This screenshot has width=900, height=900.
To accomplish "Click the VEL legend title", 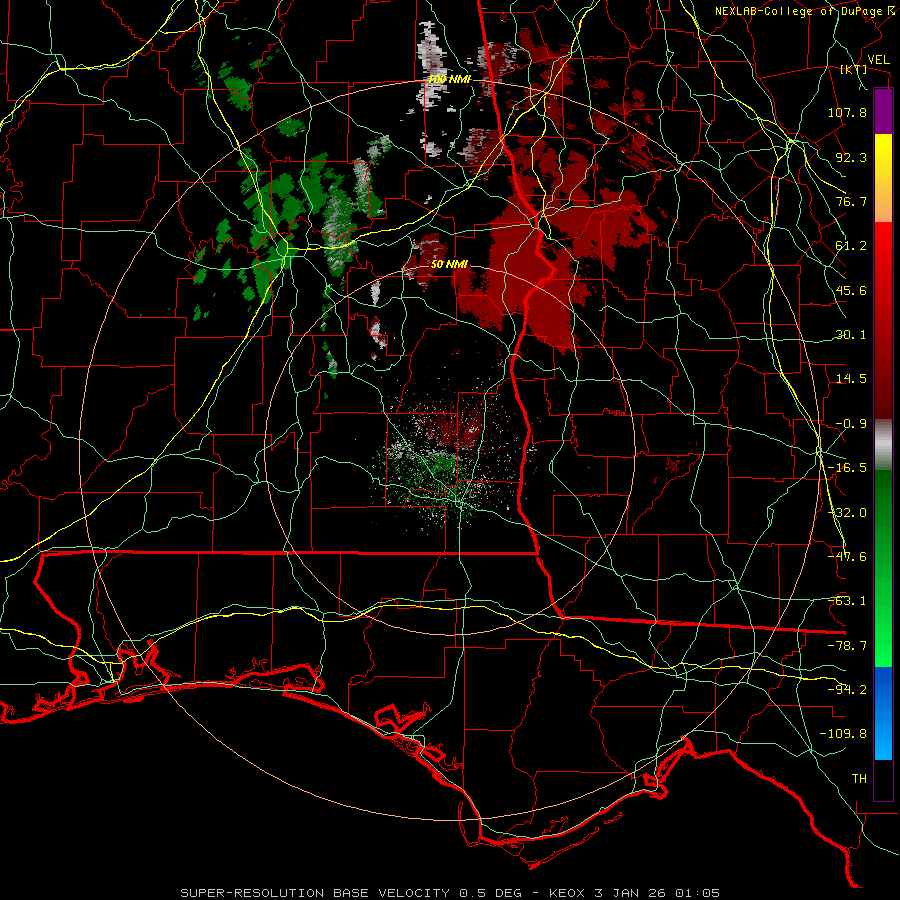I will [879, 60].
